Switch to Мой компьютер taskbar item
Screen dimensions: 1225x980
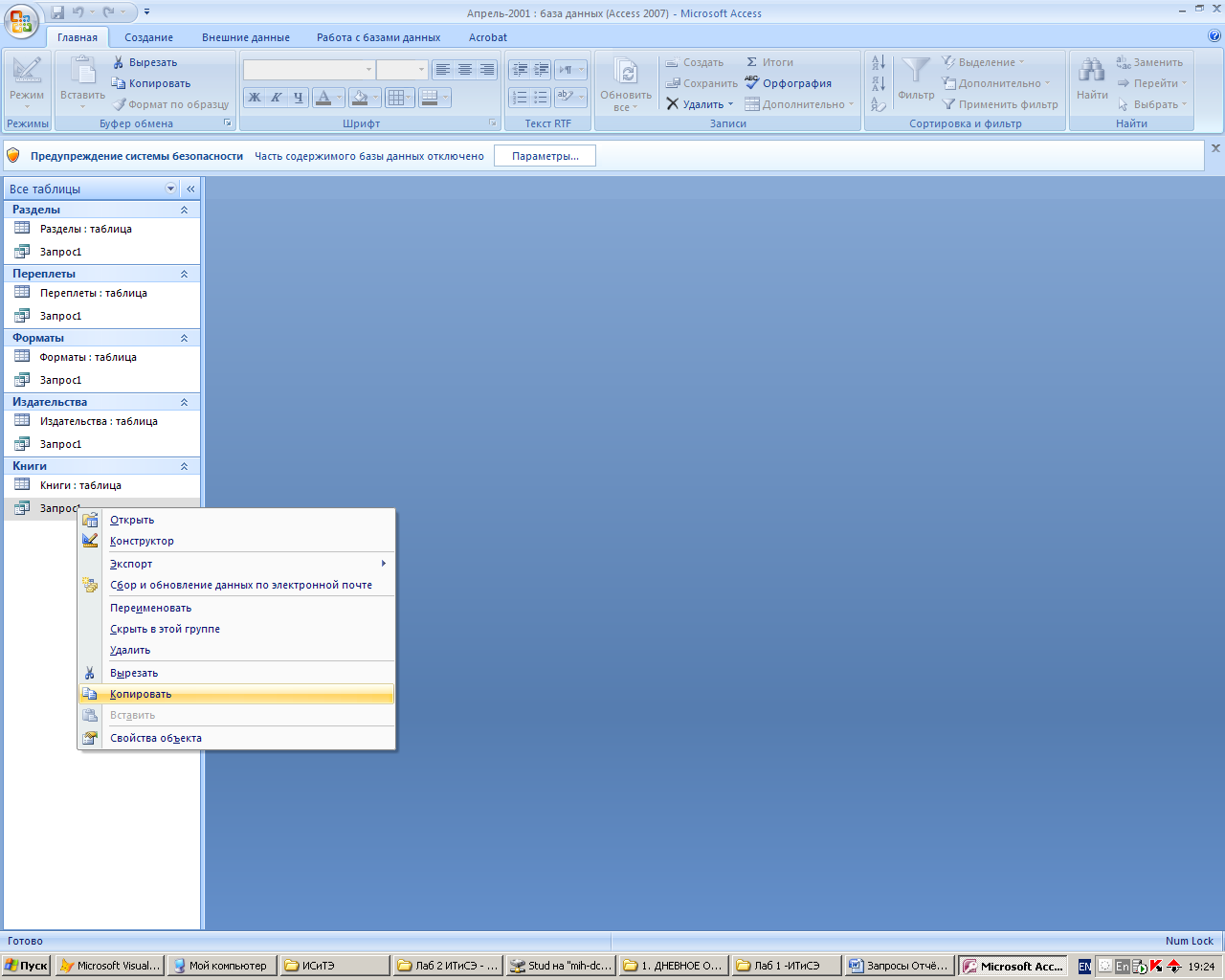(222, 966)
